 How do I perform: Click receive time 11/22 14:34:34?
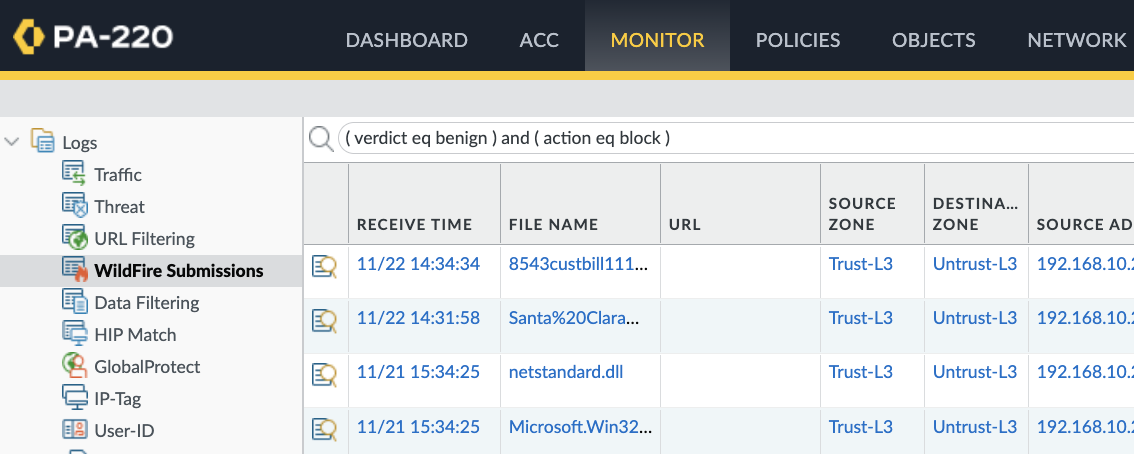coord(419,264)
